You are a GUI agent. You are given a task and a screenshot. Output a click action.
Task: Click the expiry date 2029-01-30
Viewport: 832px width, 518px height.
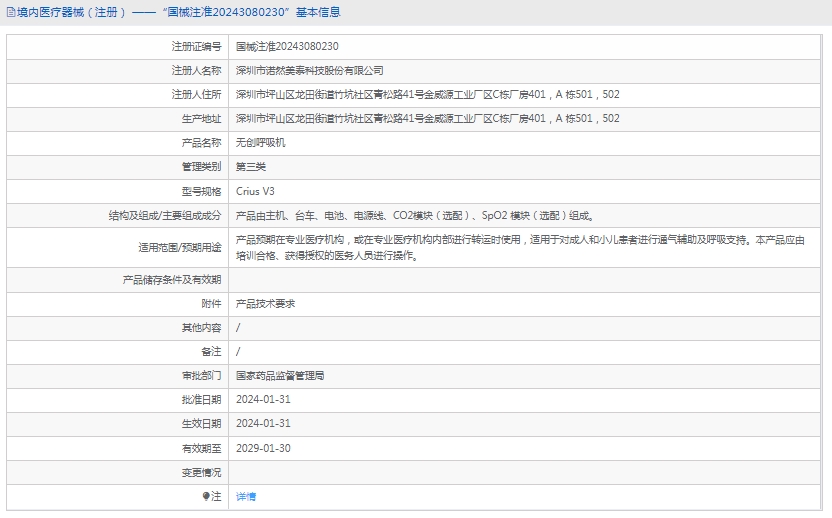point(263,448)
